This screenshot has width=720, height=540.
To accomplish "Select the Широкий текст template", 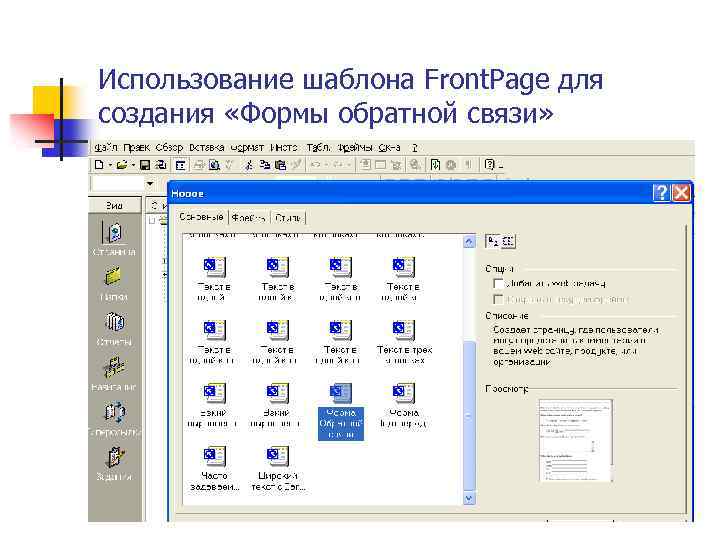I will 278,468.
